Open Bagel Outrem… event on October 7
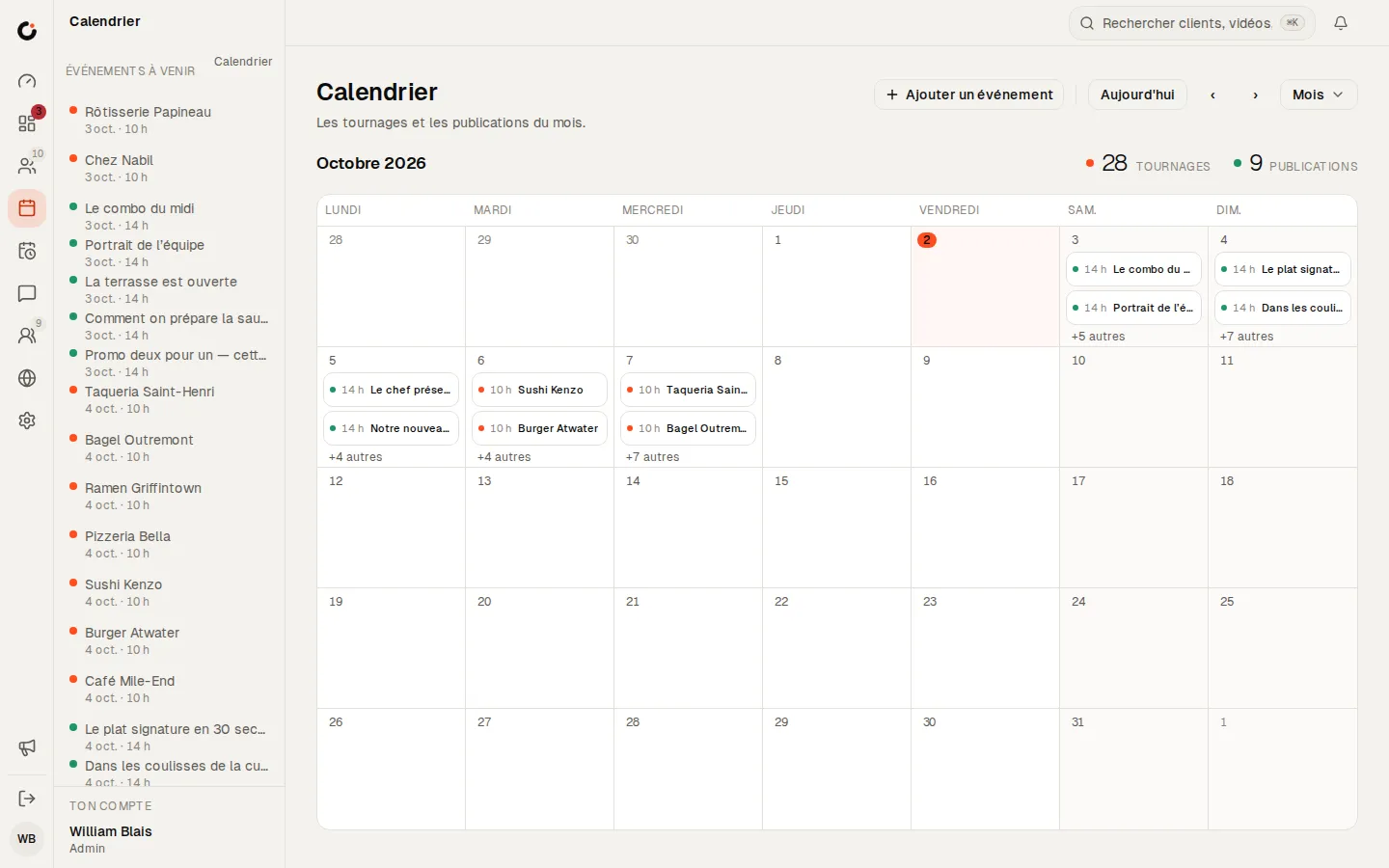The width and height of the screenshot is (1389, 868). tap(688, 428)
